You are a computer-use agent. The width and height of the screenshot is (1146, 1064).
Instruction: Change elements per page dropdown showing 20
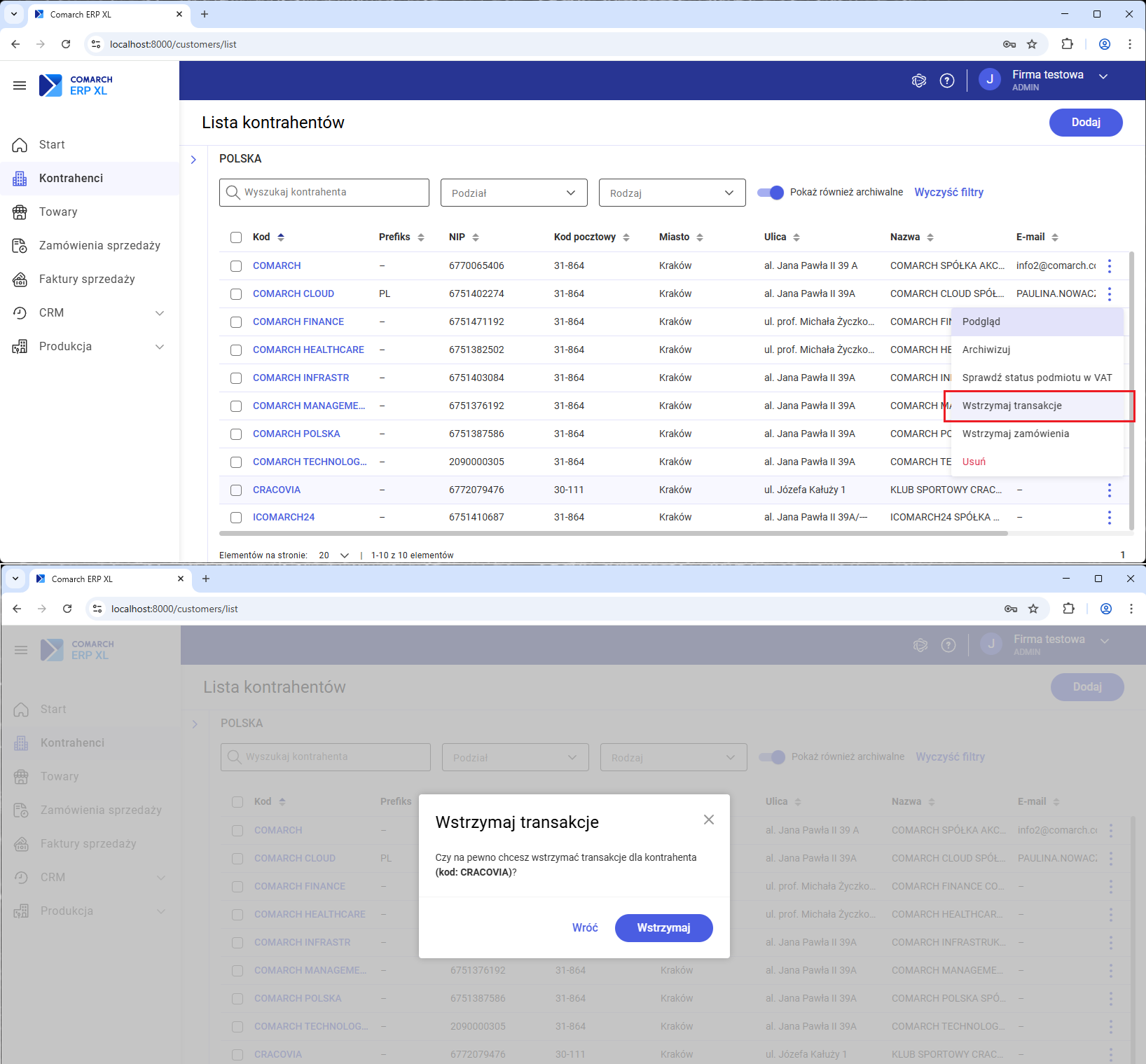tap(333, 555)
